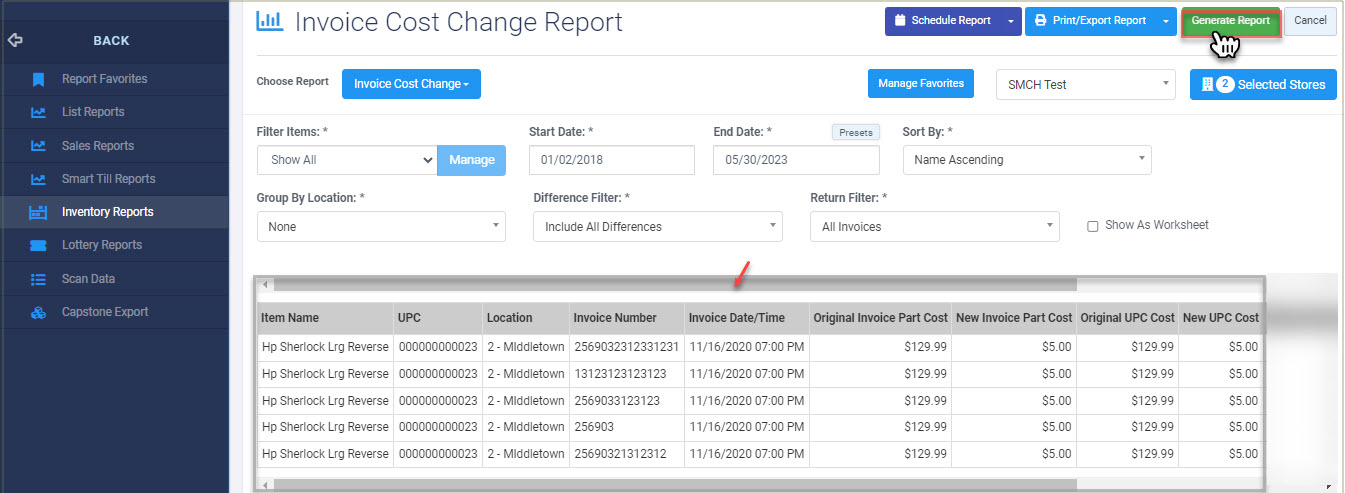Viewport: 1345px width, 493px height.
Task: Click the Schedule Report button
Action: click(941, 21)
